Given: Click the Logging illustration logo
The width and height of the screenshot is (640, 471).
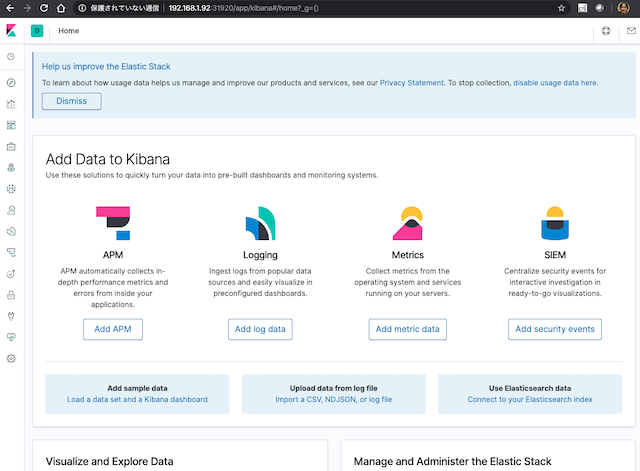Looking at the screenshot, I should click(260, 223).
